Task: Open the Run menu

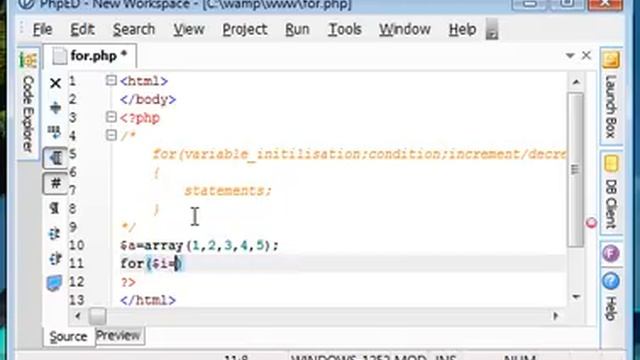Action: pos(297,29)
